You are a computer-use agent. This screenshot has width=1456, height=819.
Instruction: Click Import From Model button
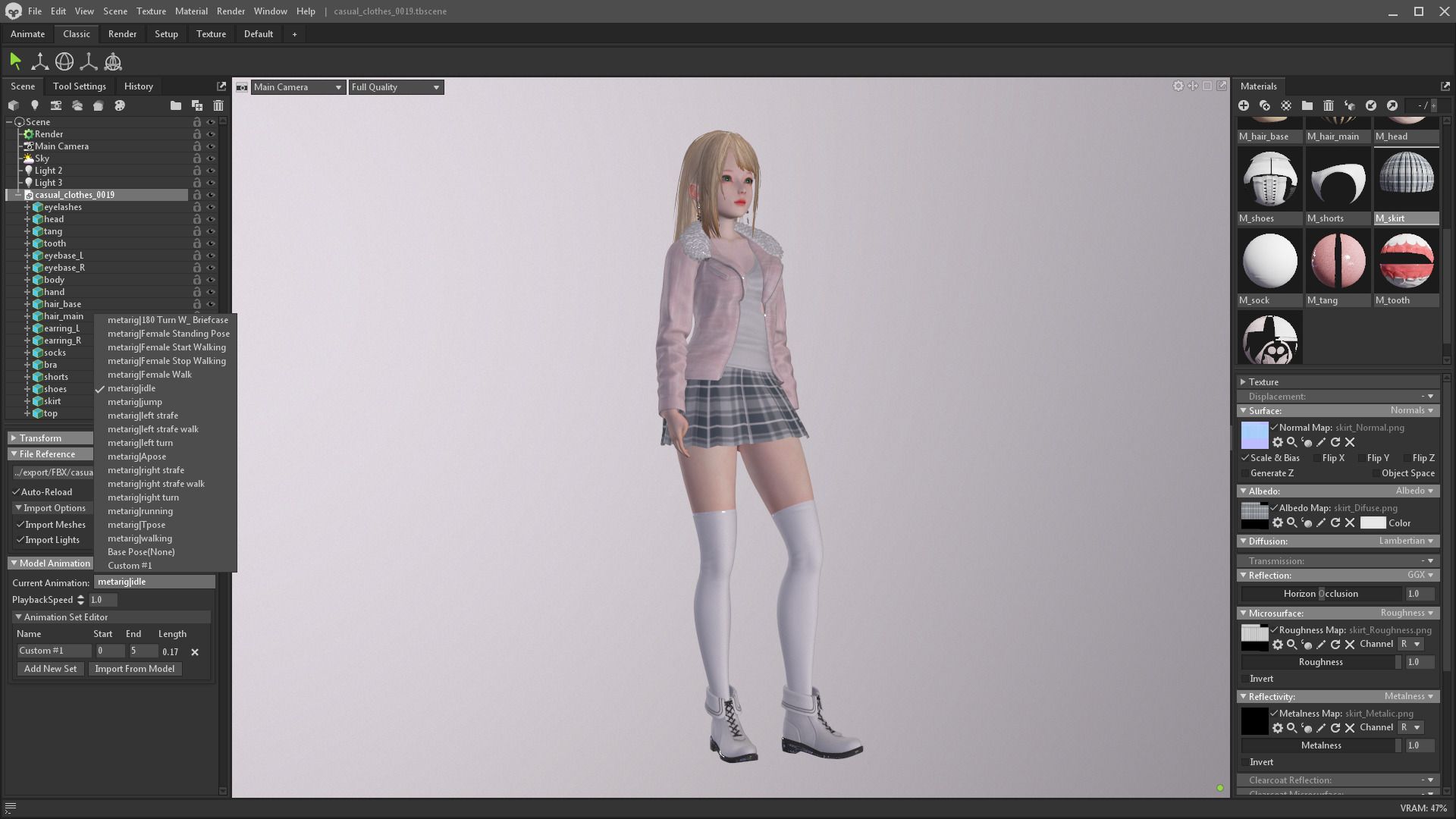coord(134,669)
